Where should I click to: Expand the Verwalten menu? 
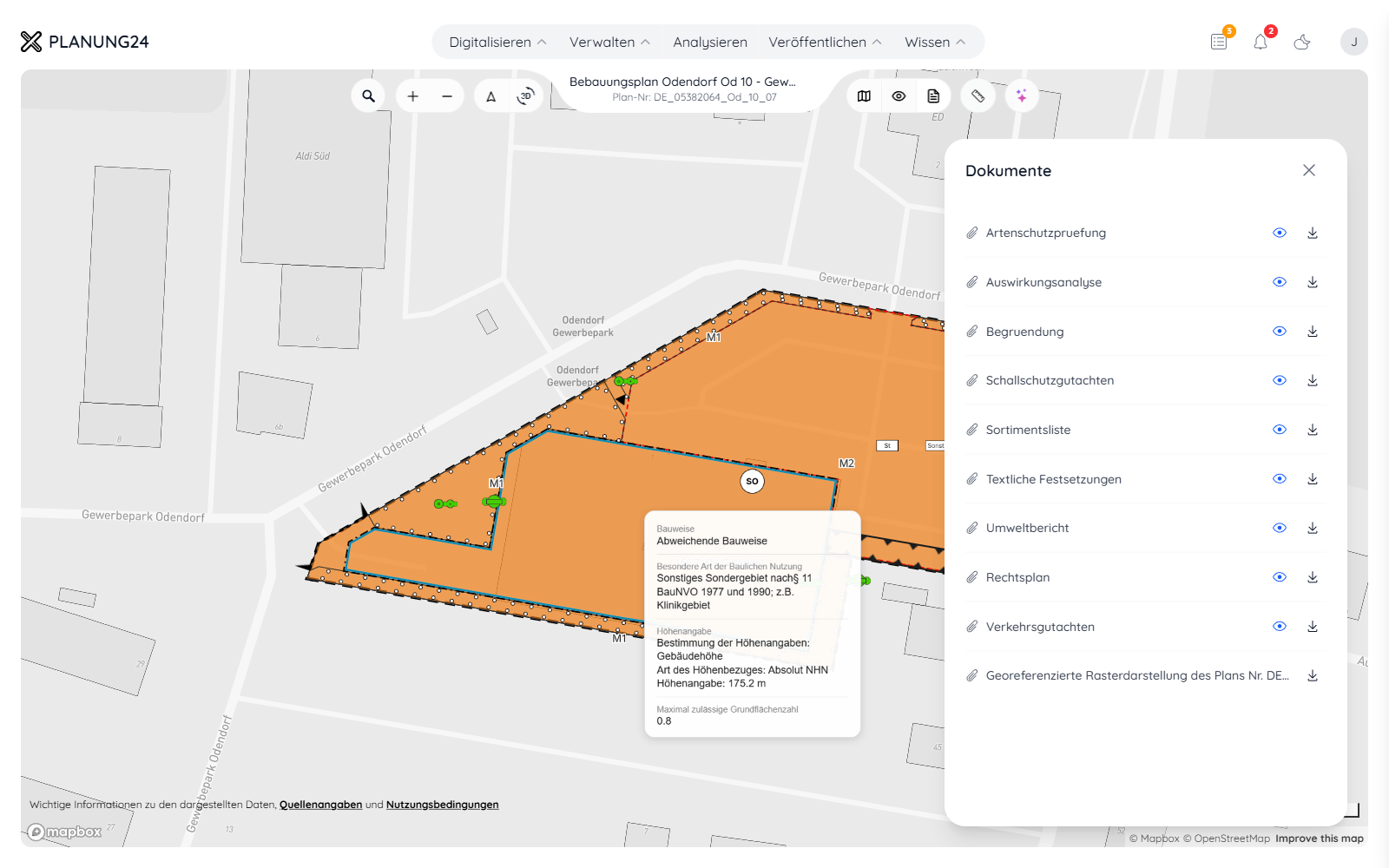[609, 42]
